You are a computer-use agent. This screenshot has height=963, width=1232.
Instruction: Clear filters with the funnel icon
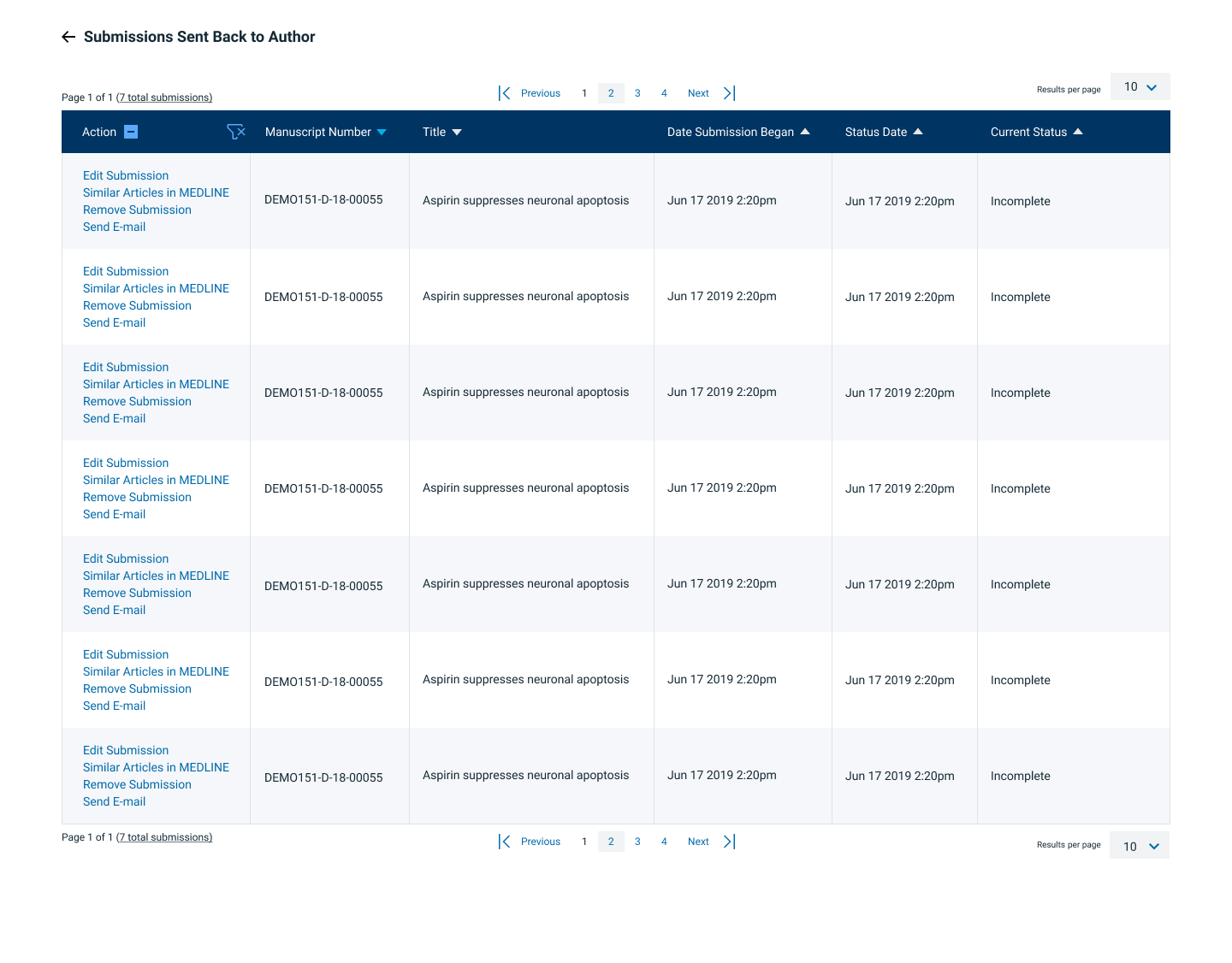click(236, 132)
